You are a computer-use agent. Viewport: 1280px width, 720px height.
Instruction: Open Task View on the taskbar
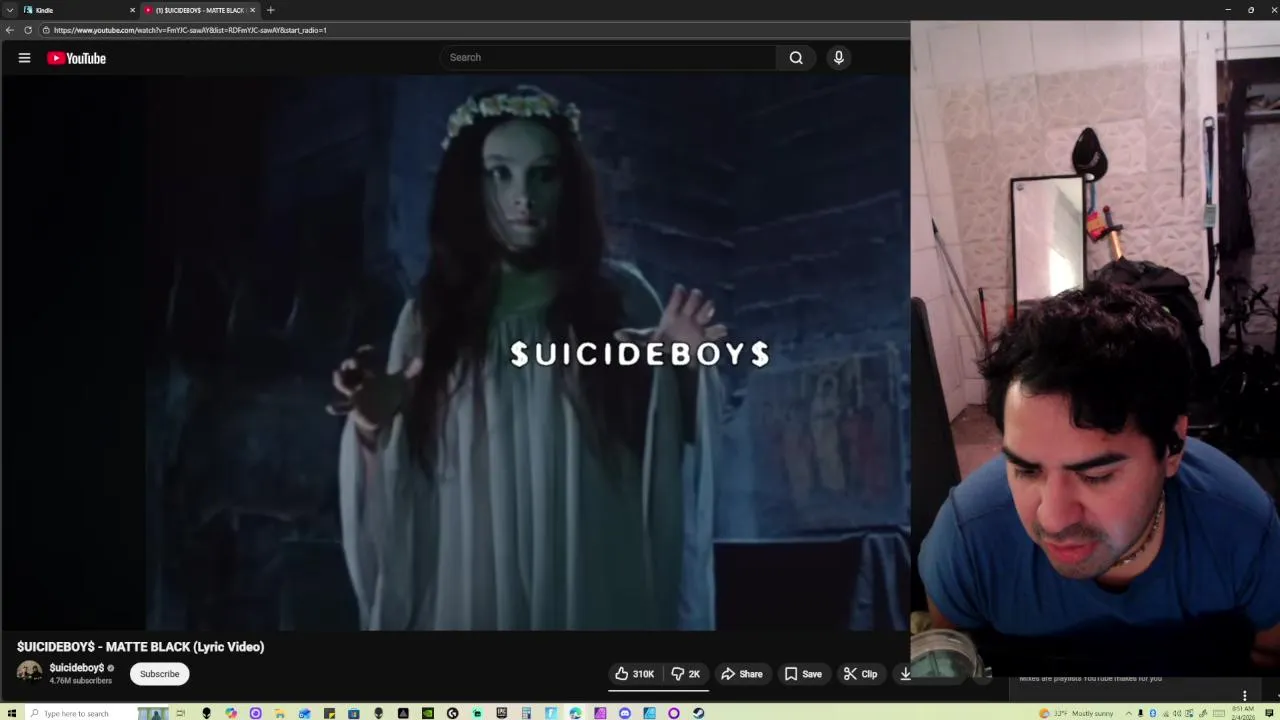pyautogui.click(x=180, y=713)
